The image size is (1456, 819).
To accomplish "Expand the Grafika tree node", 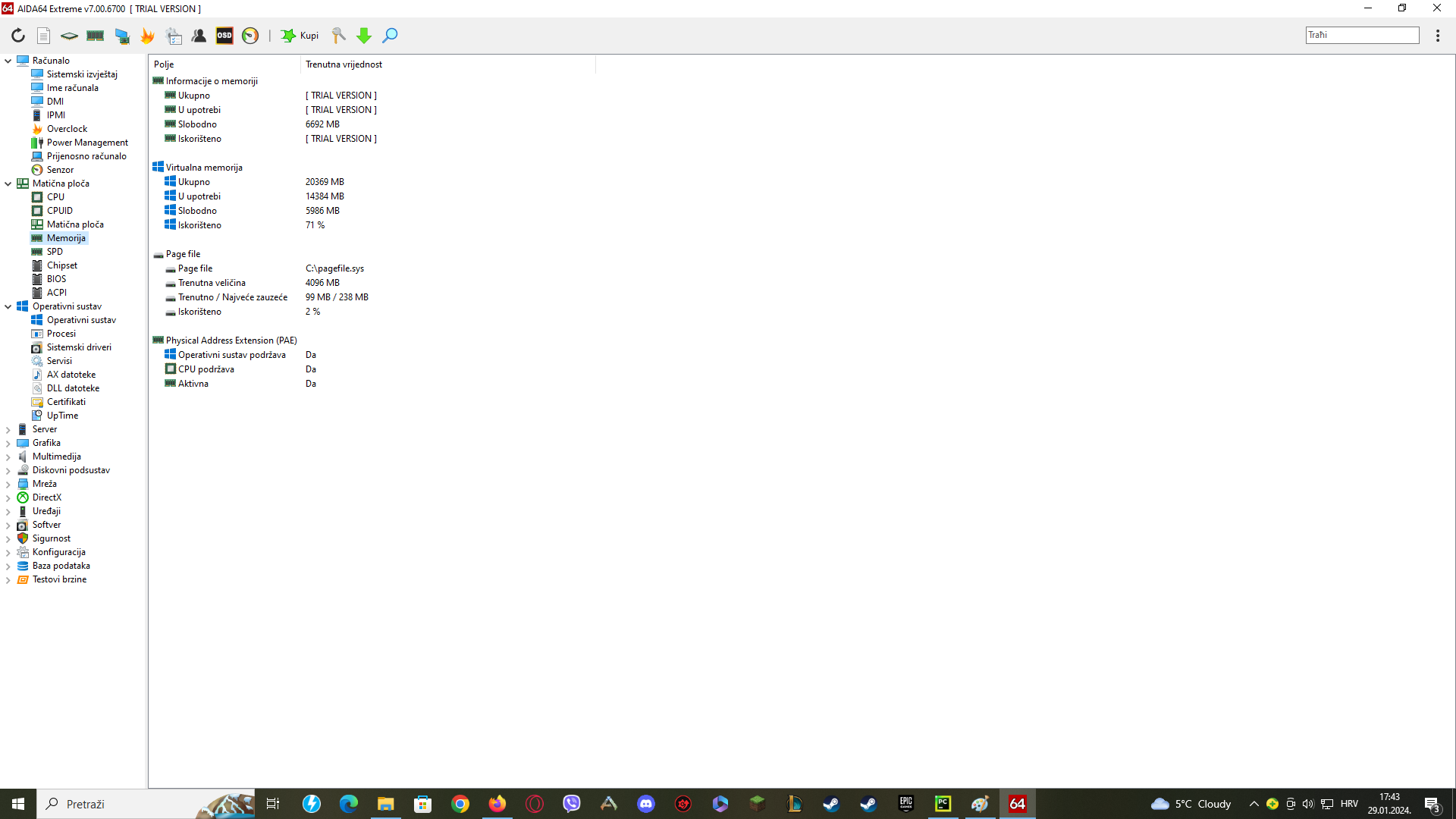I will pyautogui.click(x=8, y=443).
